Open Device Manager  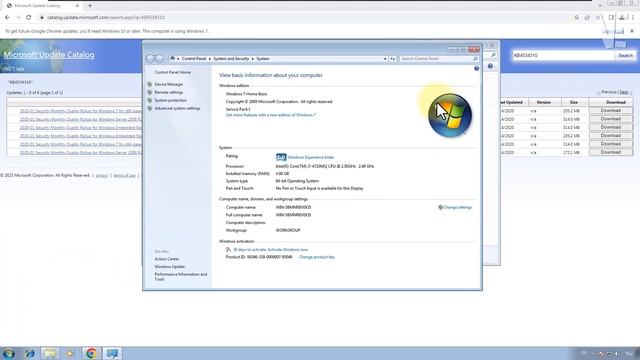tap(169, 84)
